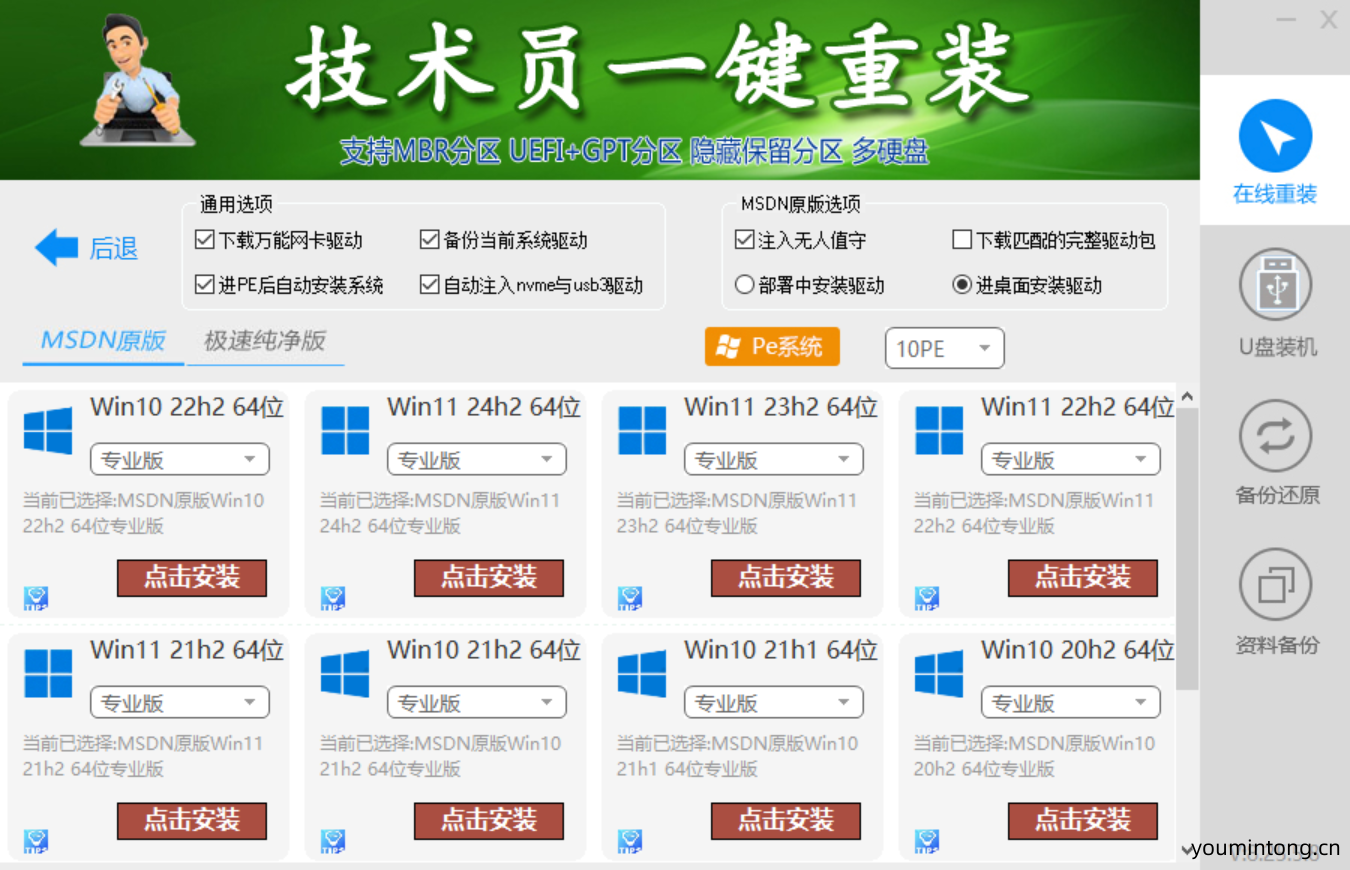The width and height of the screenshot is (1350, 870).
Task: Open the TIPS icon on Win10 22h2 card
Action: [36, 598]
